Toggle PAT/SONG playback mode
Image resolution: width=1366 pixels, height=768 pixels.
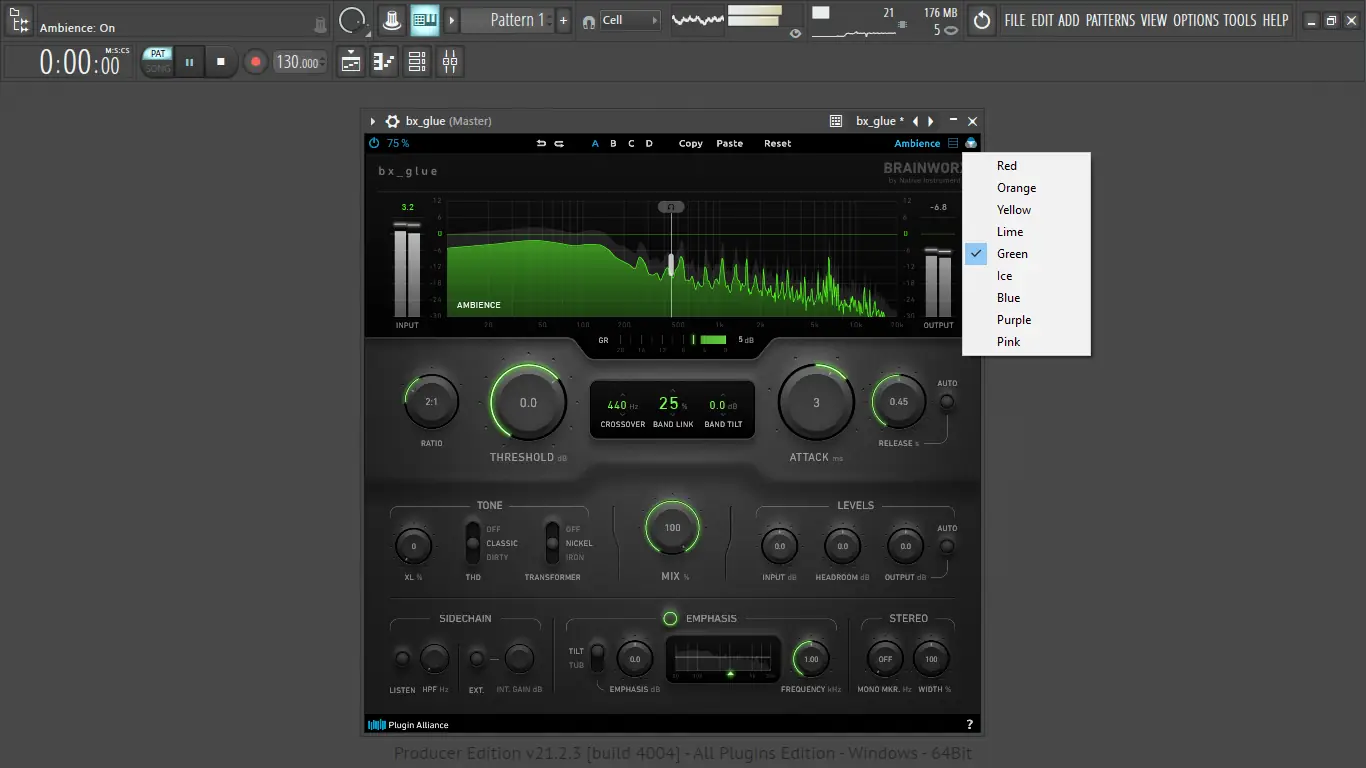[158, 61]
